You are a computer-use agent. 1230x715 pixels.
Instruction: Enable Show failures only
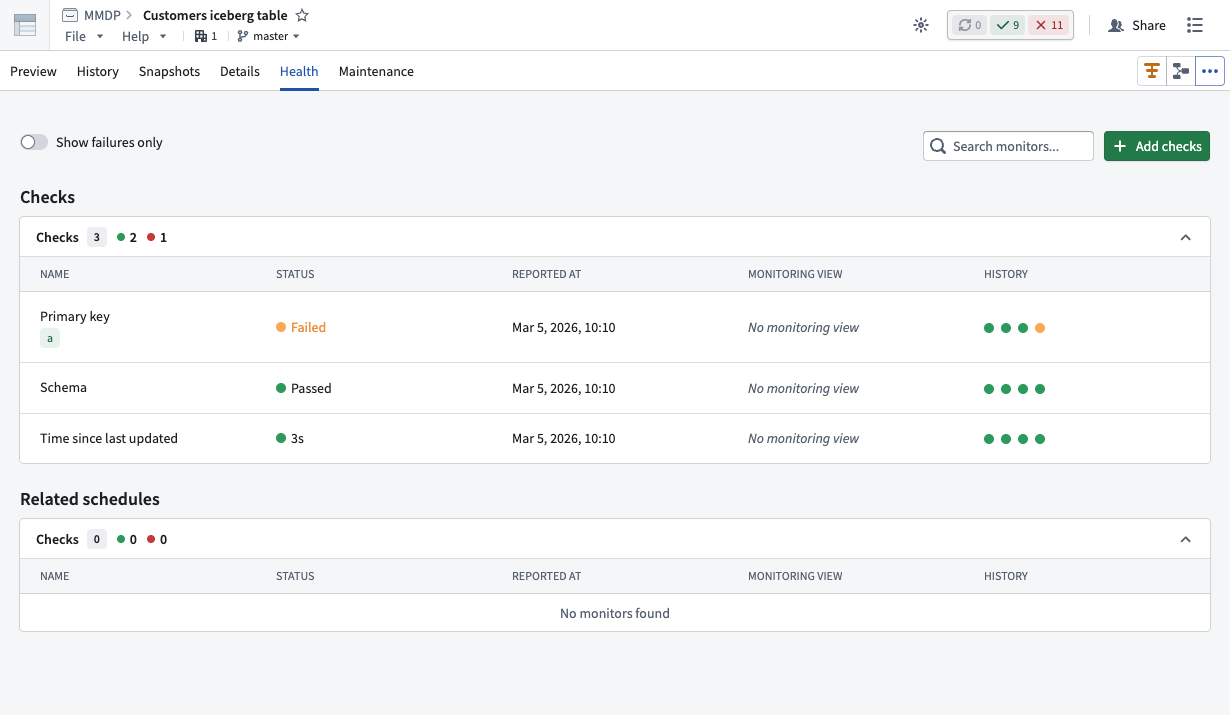33,142
